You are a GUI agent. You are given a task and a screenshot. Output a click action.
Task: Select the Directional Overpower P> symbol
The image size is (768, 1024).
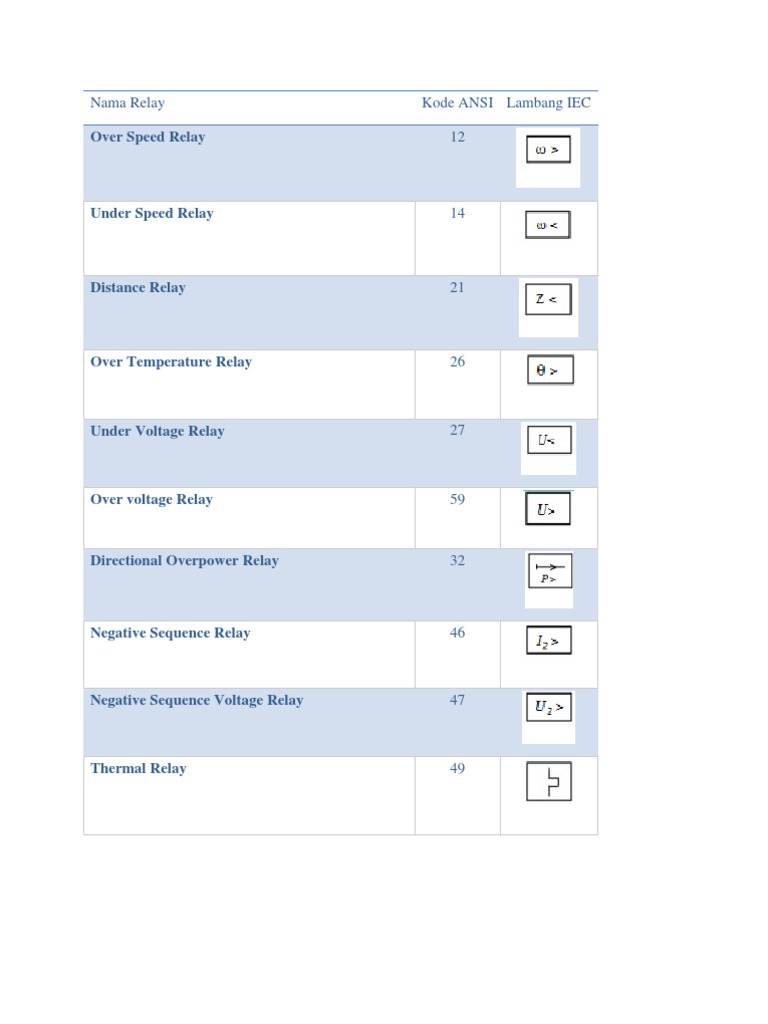click(549, 572)
